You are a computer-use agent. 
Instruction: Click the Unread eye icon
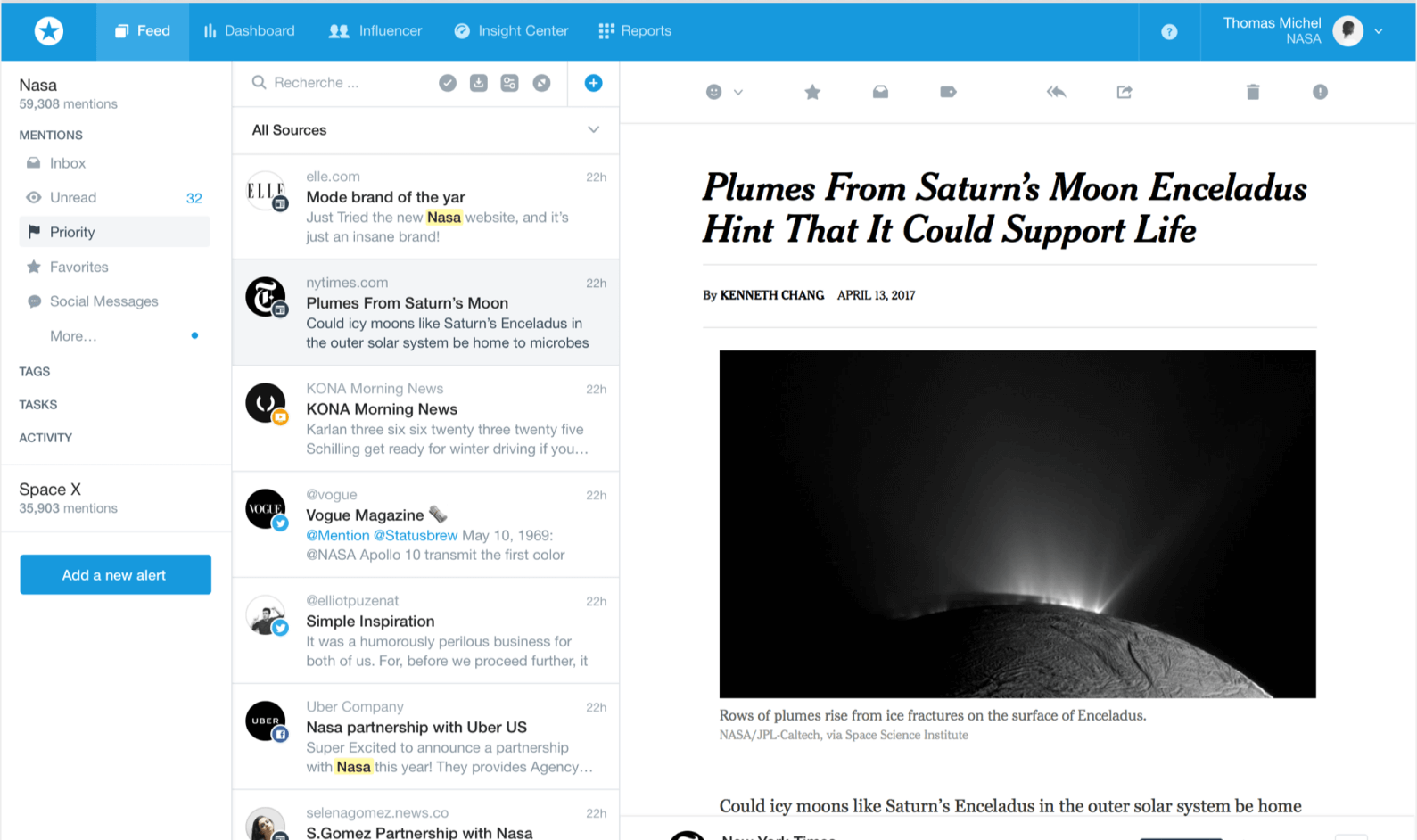coord(34,198)
